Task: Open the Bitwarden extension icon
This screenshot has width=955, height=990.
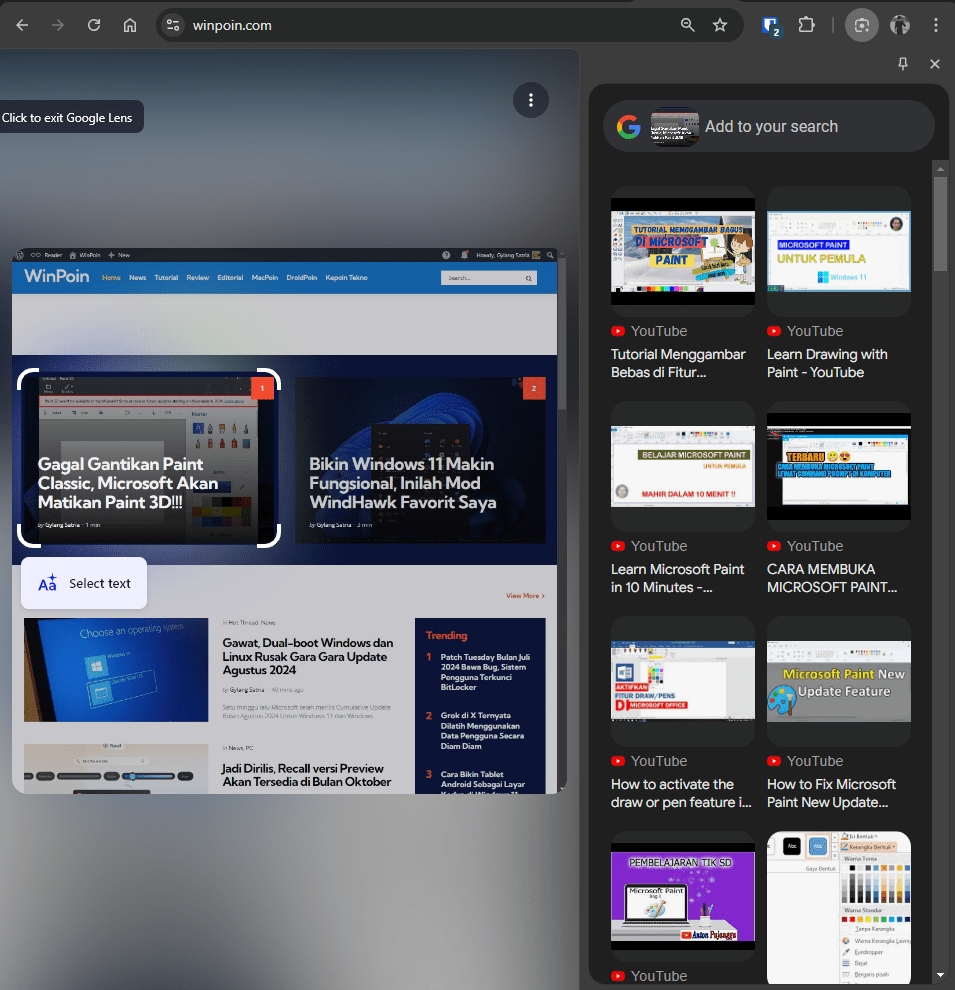Action: pyautogui.click(x=770, y=26)
